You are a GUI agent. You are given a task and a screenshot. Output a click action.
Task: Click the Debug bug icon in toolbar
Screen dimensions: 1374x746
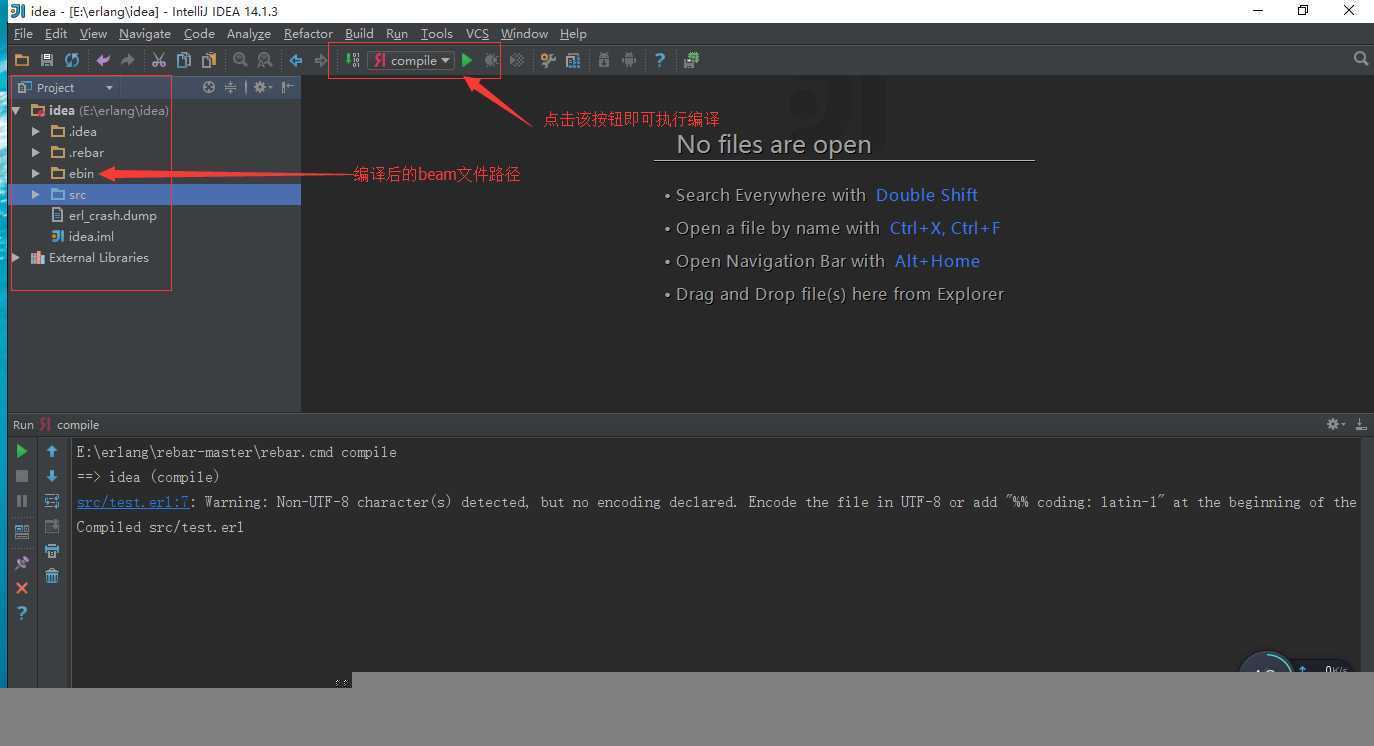(x=492, y=60)
